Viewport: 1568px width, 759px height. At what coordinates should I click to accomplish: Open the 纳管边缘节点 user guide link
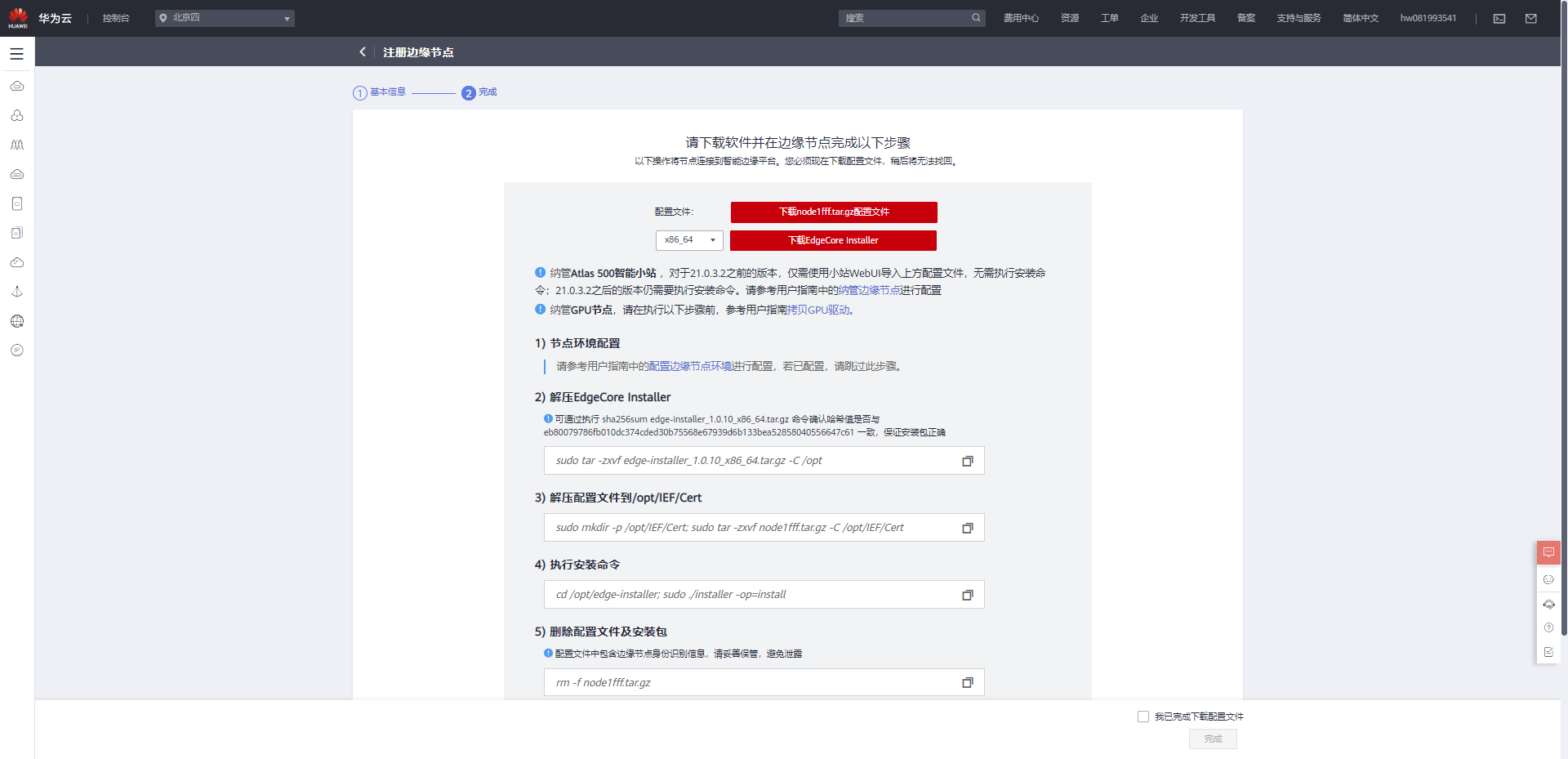click(869, 290)
